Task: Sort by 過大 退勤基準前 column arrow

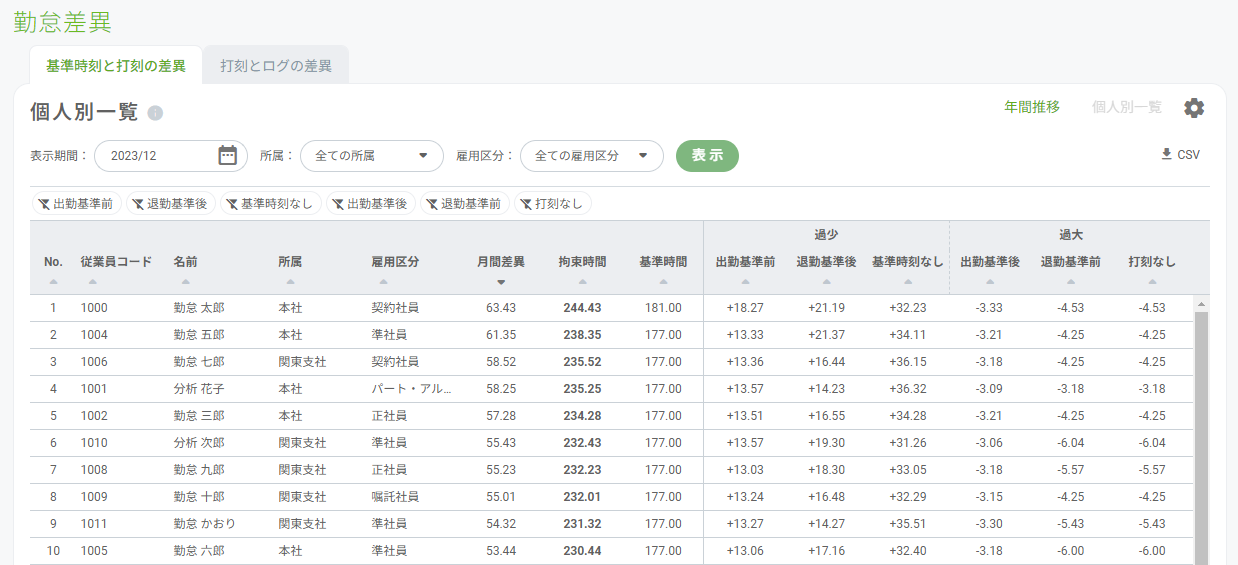Action: (1070, 282)
